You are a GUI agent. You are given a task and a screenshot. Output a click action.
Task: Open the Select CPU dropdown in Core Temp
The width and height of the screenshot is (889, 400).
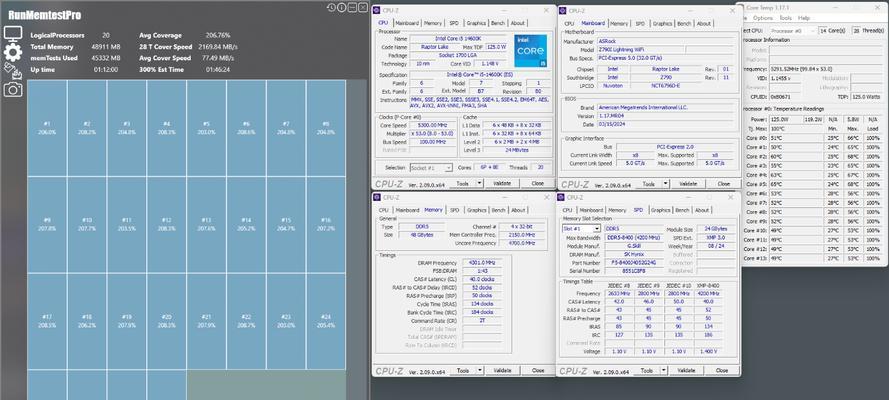click(x=794, y=31)
